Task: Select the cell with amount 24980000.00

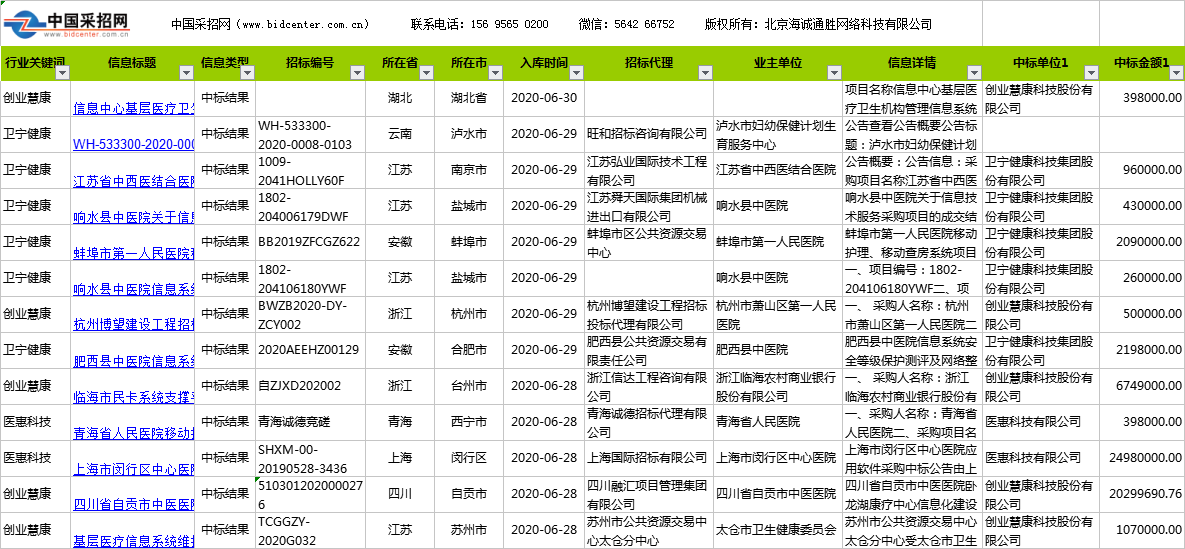Action: click(1142, 457)
